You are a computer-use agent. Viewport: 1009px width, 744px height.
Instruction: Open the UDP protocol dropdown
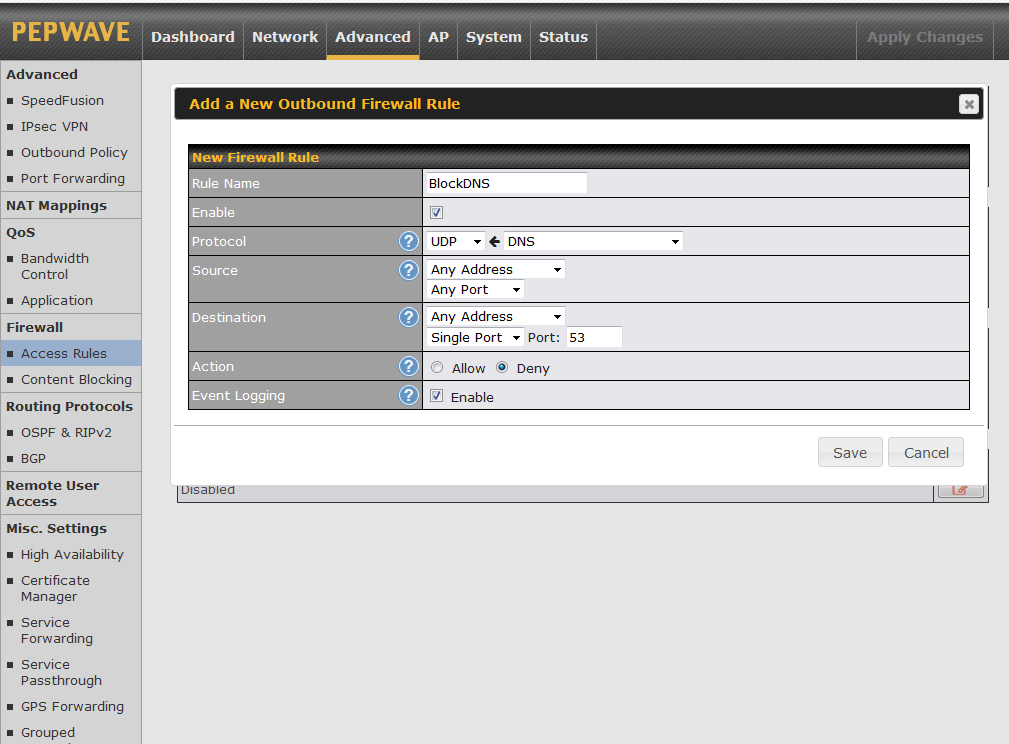[x=455, y=241]
